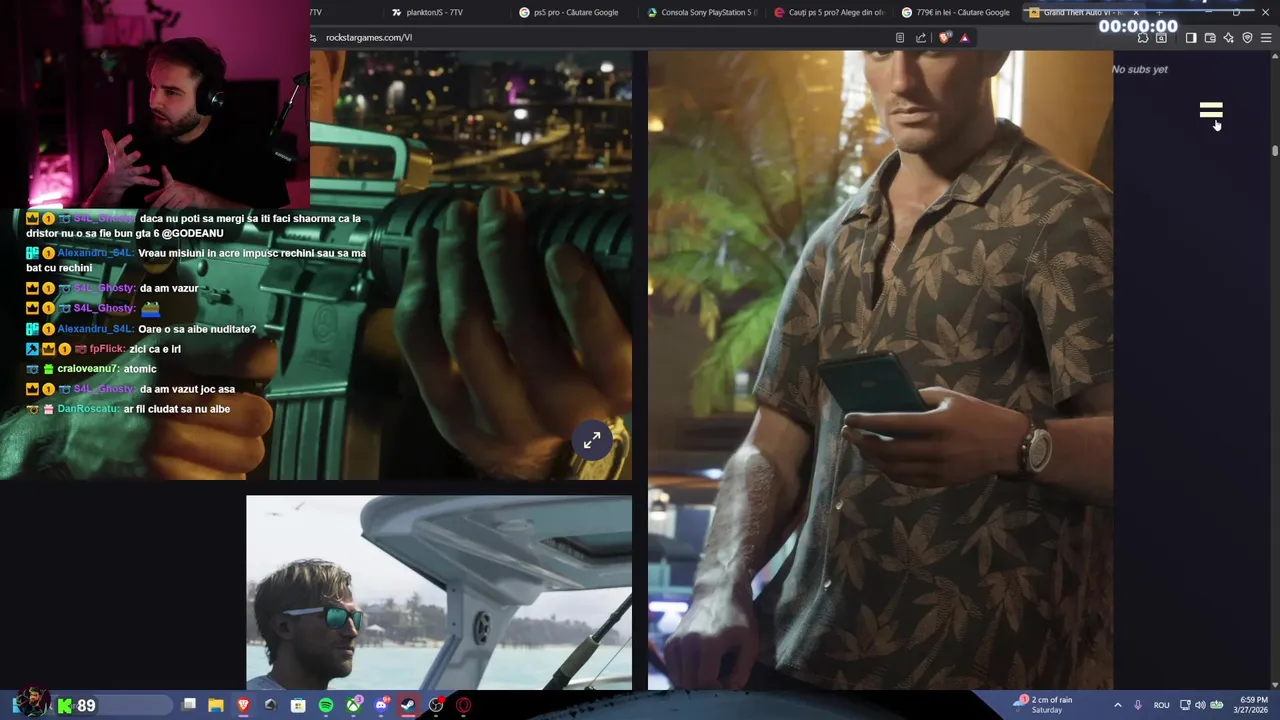
Task: Open the network status tray icon
Action: pyautogui.click(x=1185, y=705)
